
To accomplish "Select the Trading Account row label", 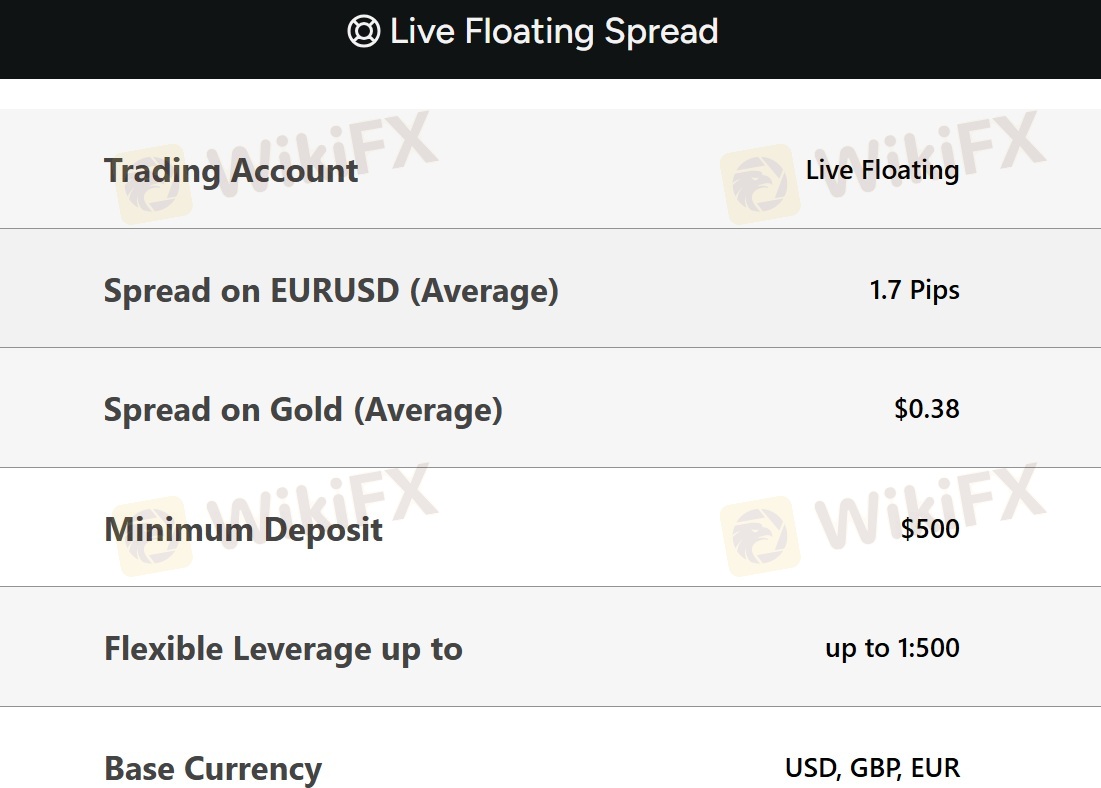I will coord(231,170).
